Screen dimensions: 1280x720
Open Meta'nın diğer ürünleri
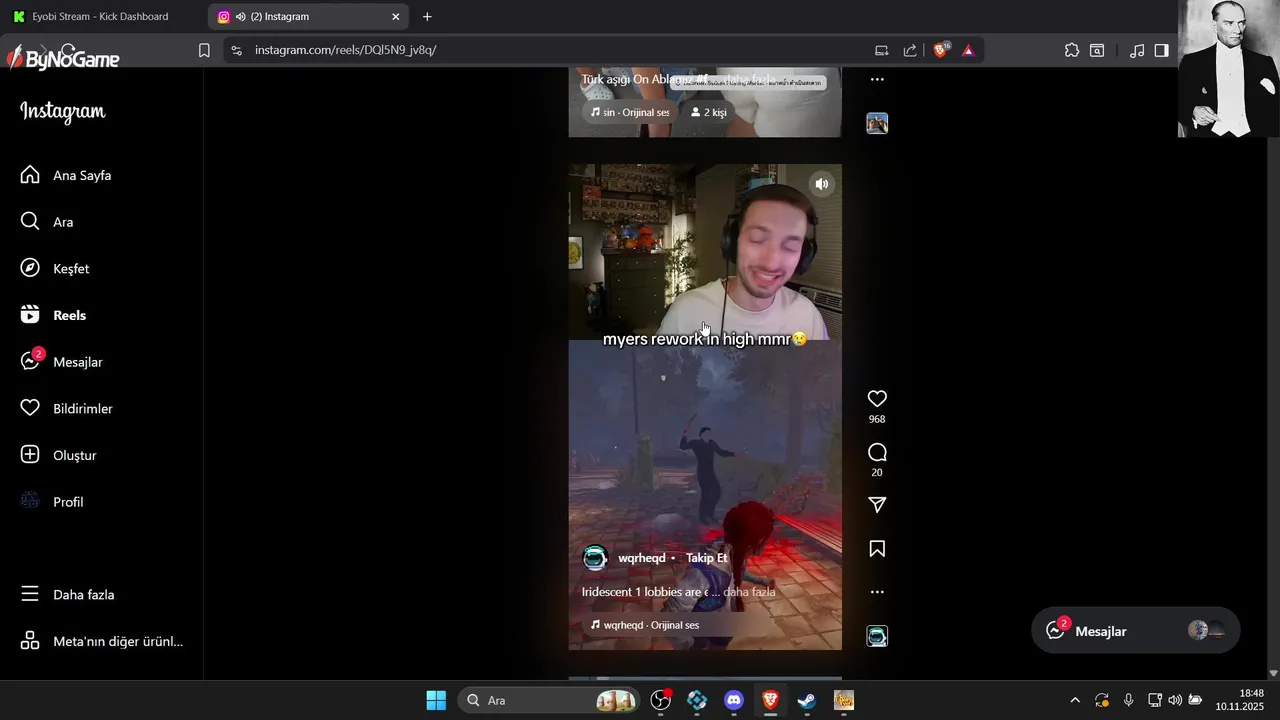[x=102, y=641]
